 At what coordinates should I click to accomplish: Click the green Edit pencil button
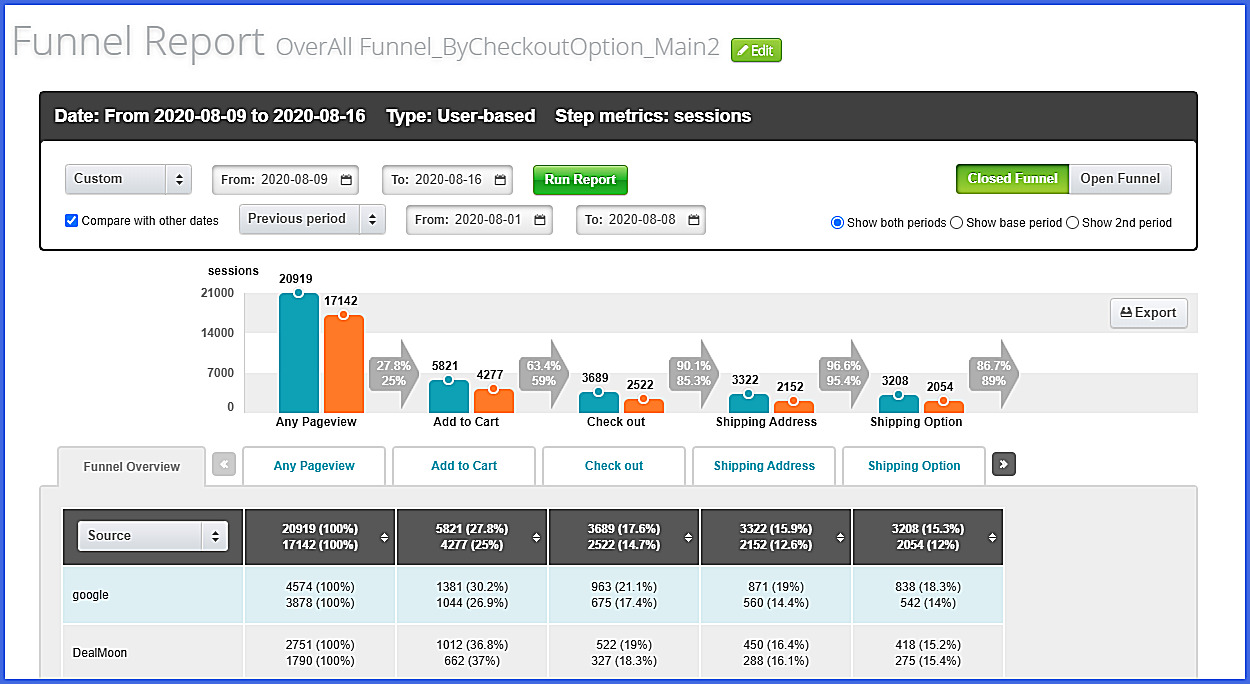tap(756, 50)
